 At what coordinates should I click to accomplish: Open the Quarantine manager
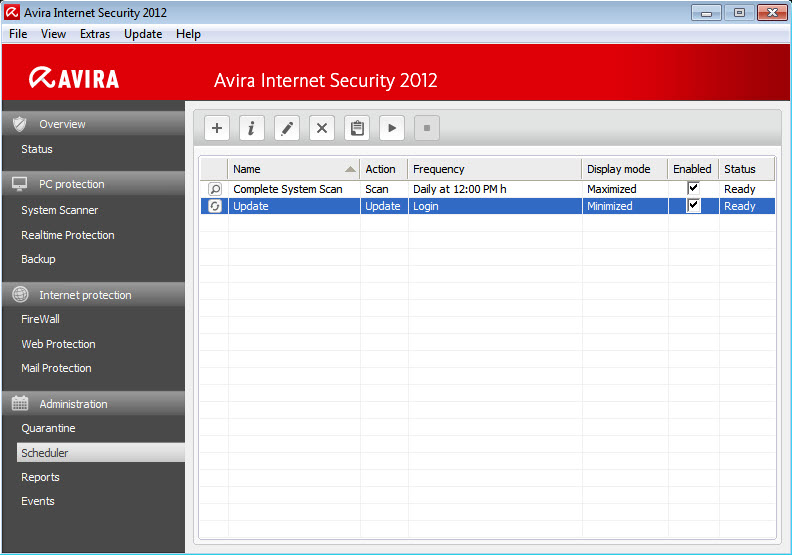click(48, 428)
